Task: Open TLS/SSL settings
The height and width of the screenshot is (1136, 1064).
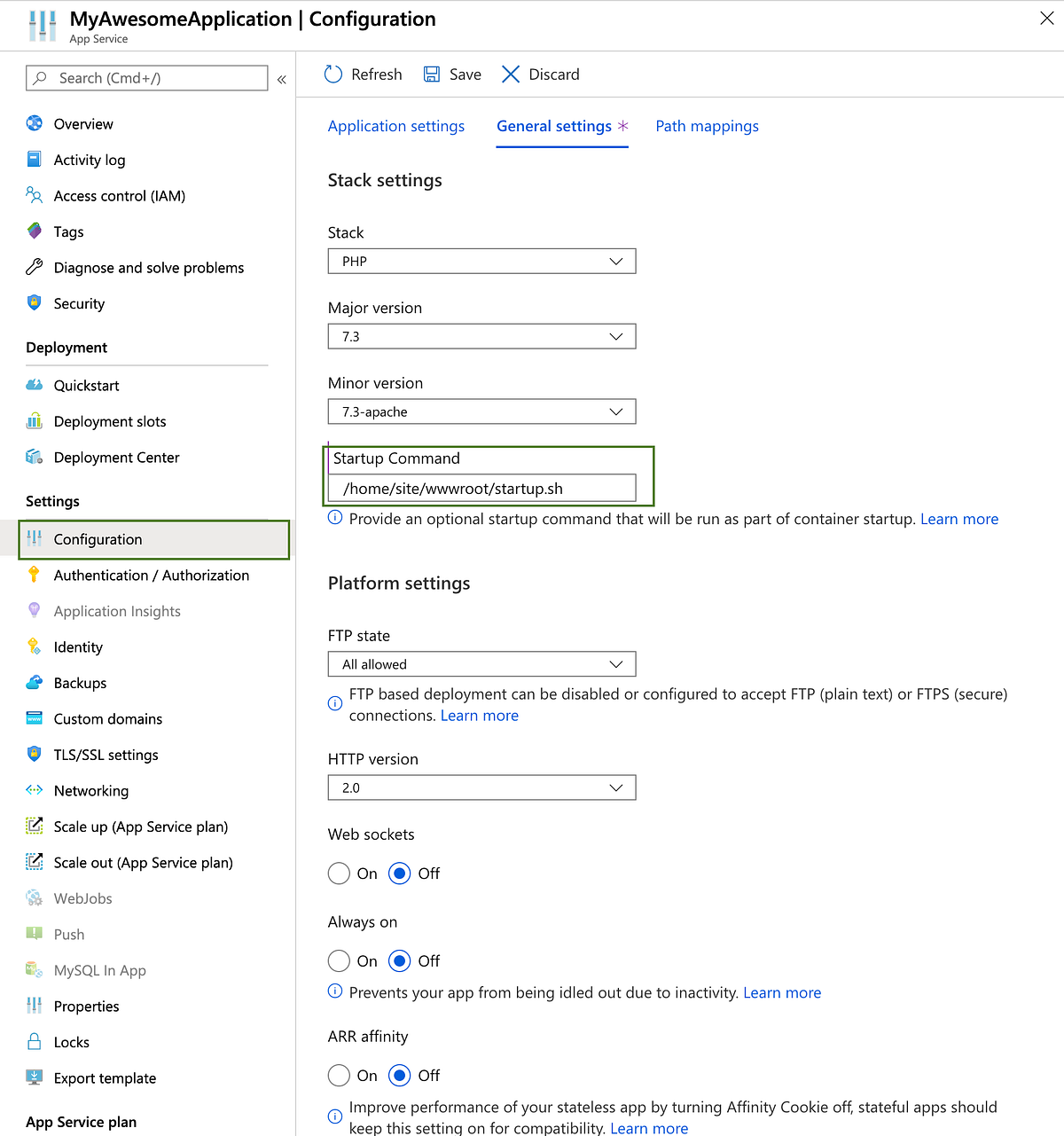Action: [106, 755]
